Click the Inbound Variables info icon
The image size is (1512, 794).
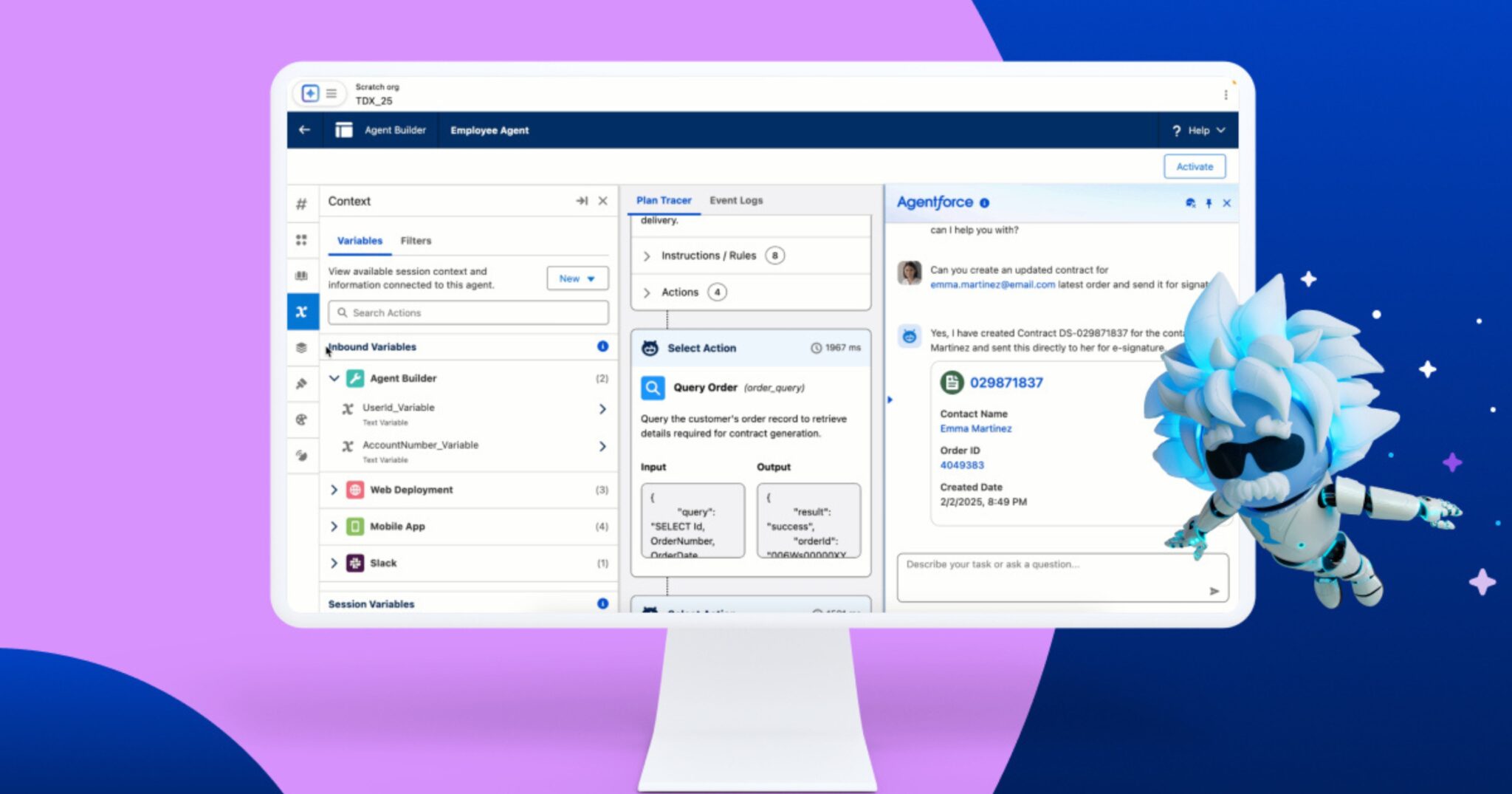click(602, 346)
